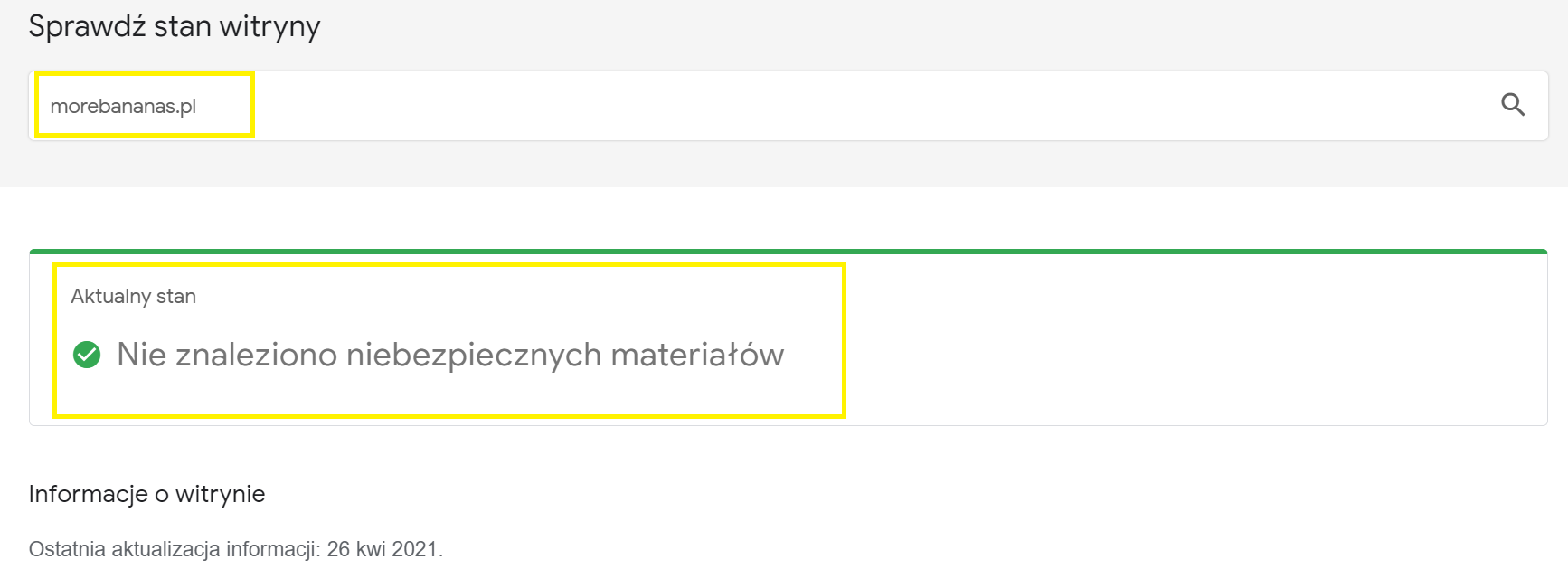
Task: Click the date "26 kwi 2021"
Action: point(382,549)
